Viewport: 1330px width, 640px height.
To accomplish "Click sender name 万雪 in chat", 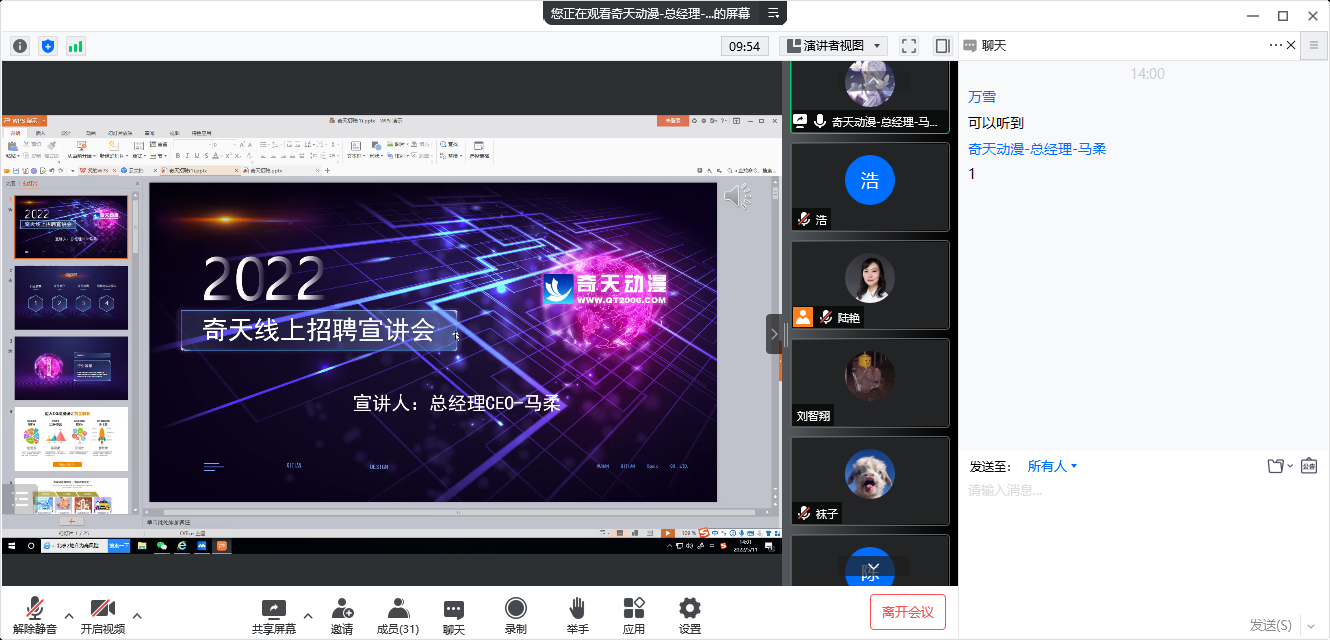I will pyautogui.click(x=982, y=97).
